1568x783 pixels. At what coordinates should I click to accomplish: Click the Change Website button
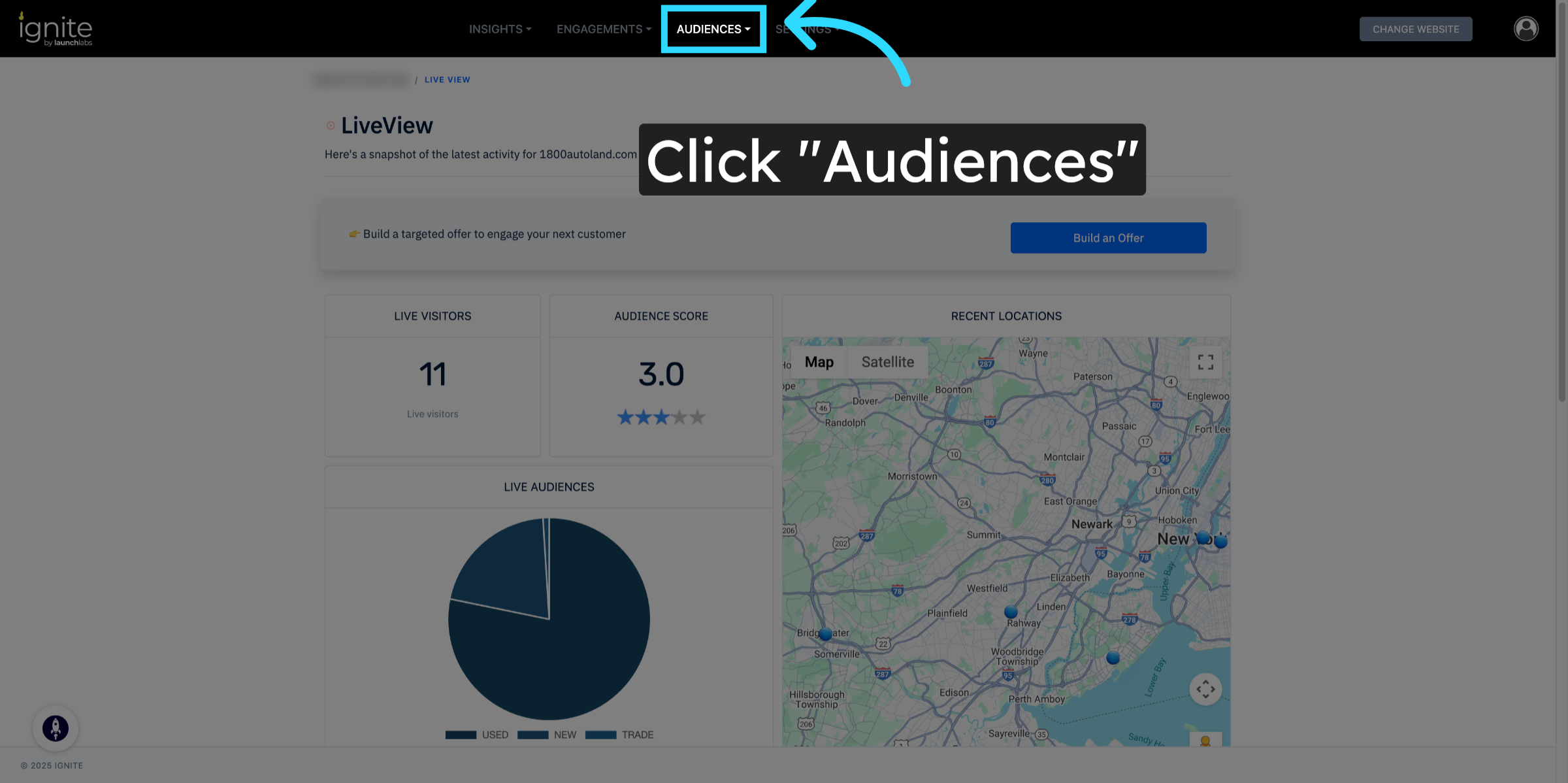pyautogui.click(x=1415, y=29)
